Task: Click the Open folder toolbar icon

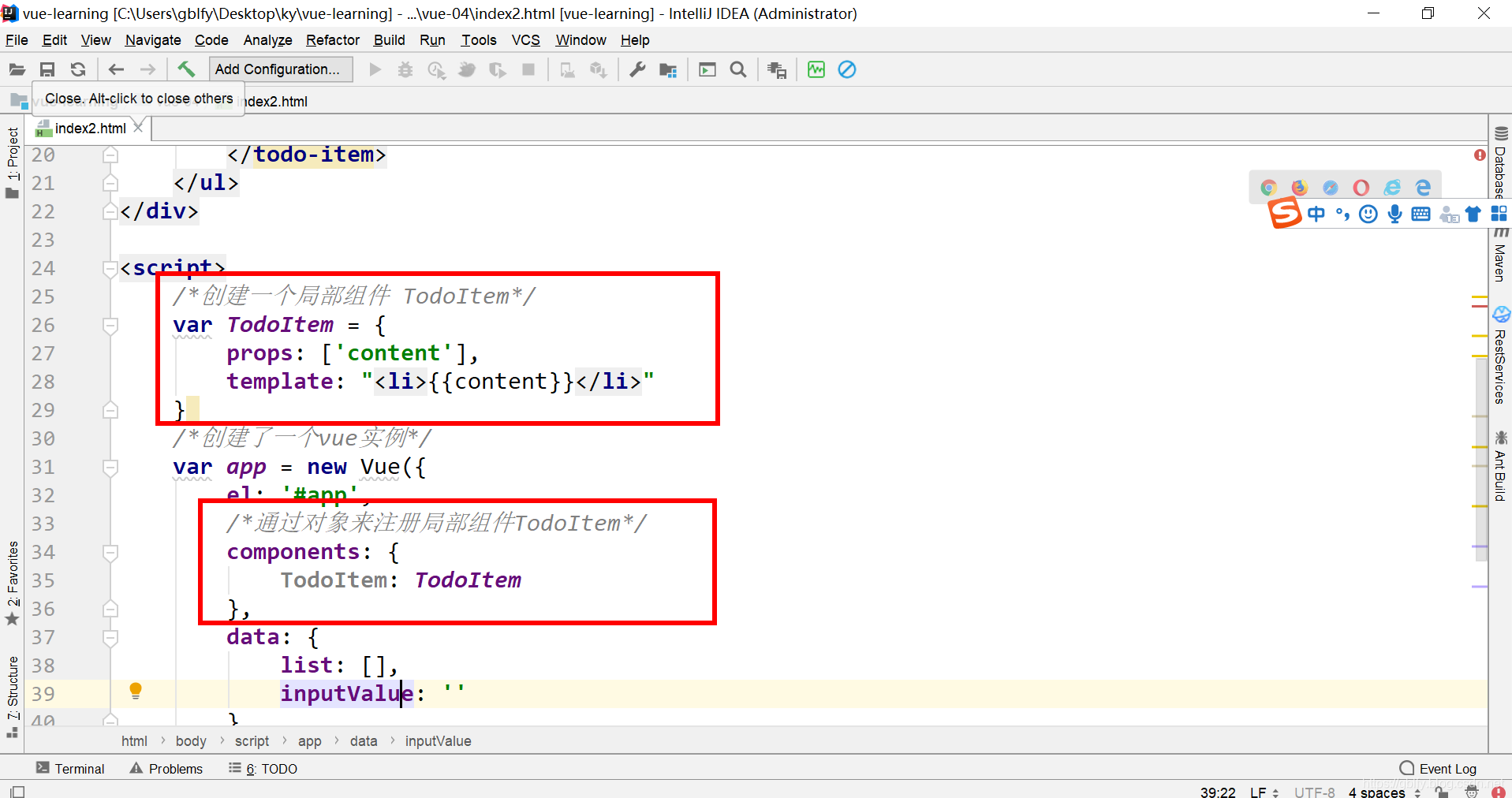Action: tap(17, 69)
